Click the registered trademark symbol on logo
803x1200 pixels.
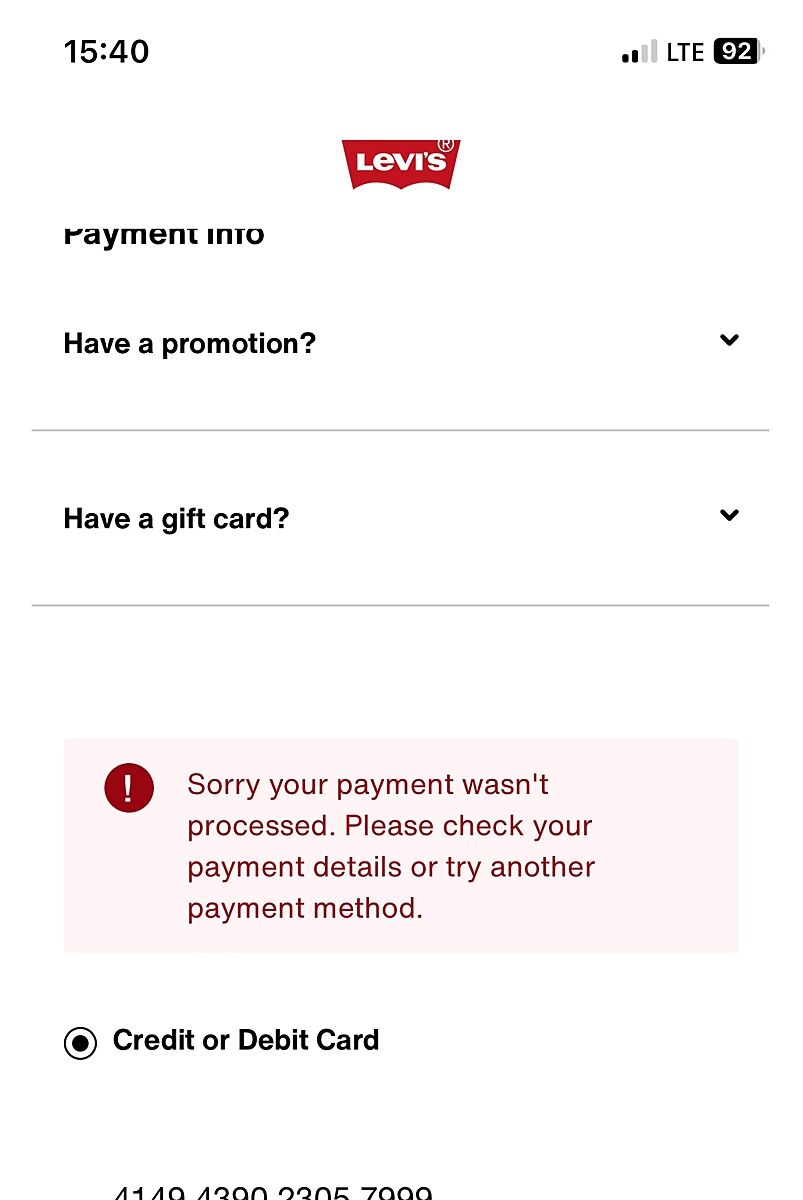(446, 144)
